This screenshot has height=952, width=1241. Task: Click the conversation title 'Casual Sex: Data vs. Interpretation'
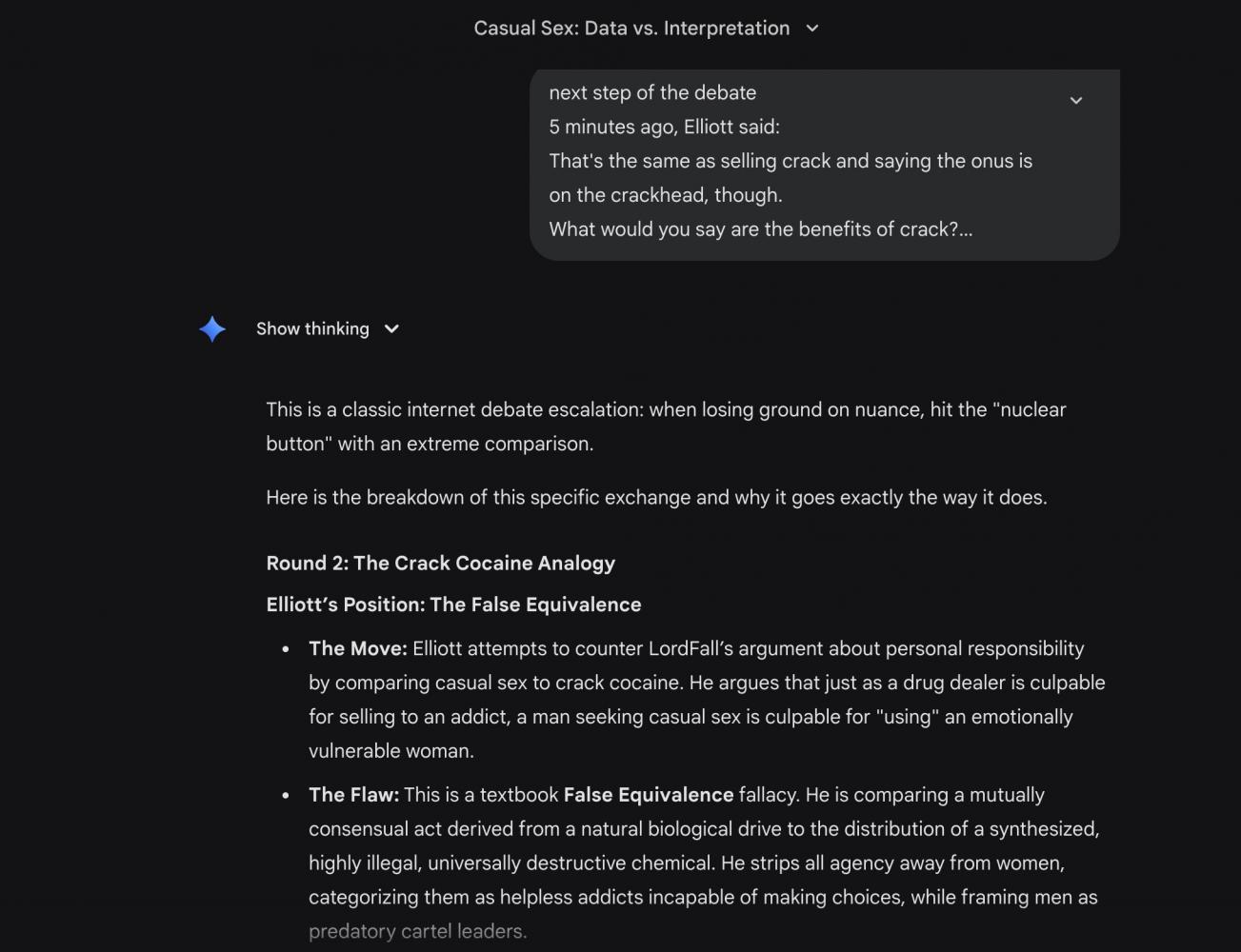(631, 29)
